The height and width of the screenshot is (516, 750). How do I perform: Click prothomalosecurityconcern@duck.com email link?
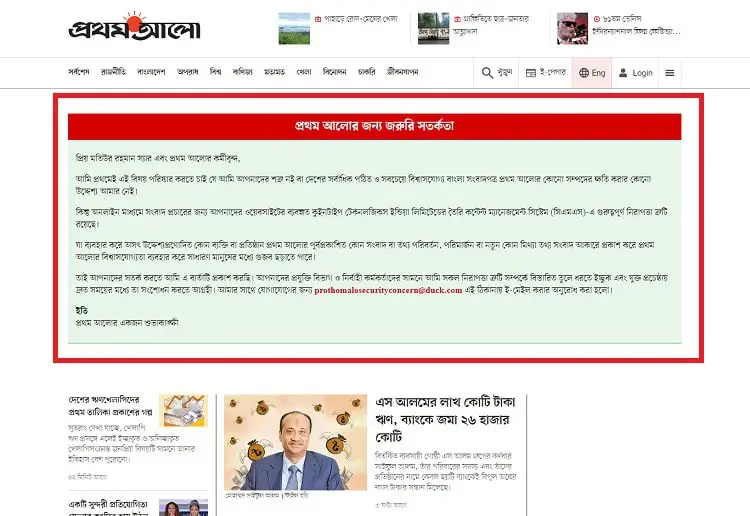pyautogui.click(x=388, y=290)
